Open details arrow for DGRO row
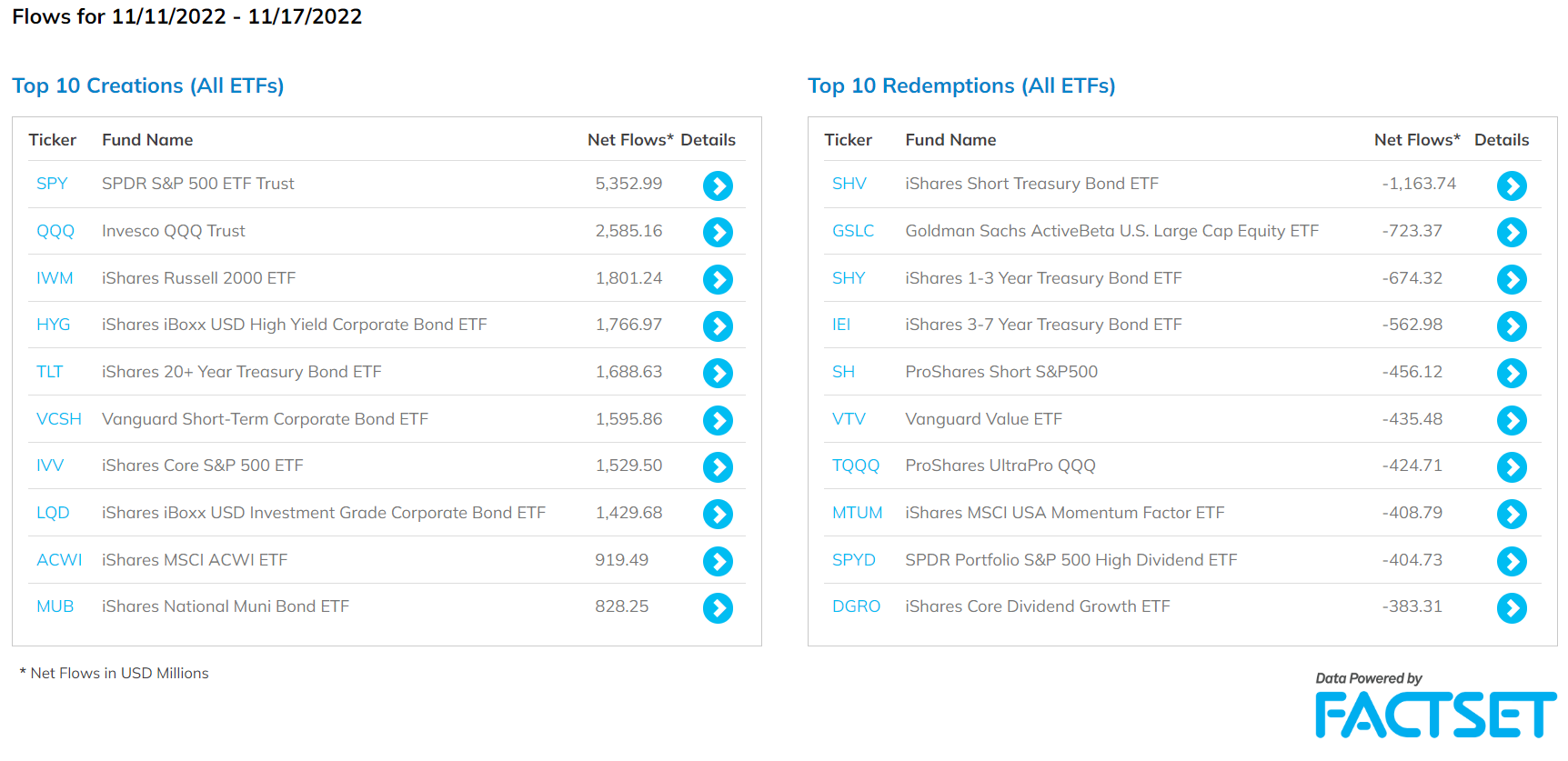 (1512, 607)
